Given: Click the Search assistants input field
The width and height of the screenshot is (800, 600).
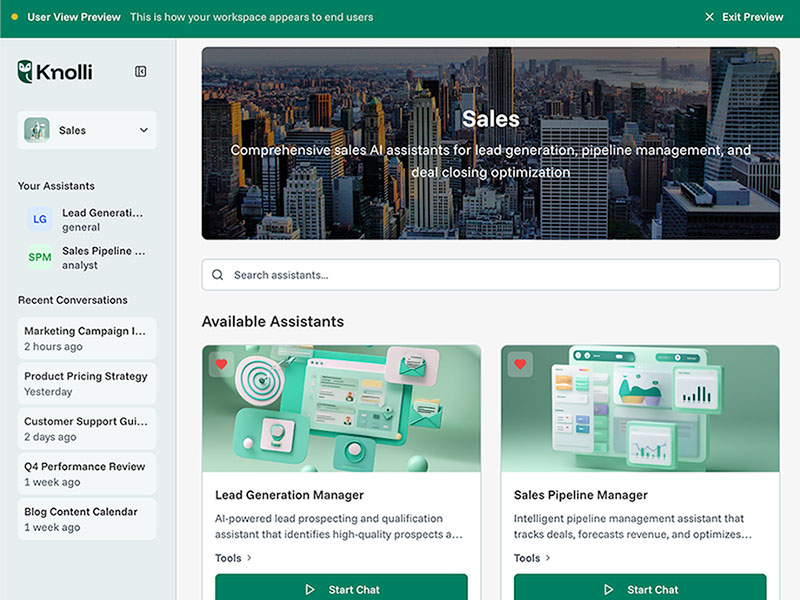Looking at the screenshot, I should pyautogui.click(x=491, y=275).
